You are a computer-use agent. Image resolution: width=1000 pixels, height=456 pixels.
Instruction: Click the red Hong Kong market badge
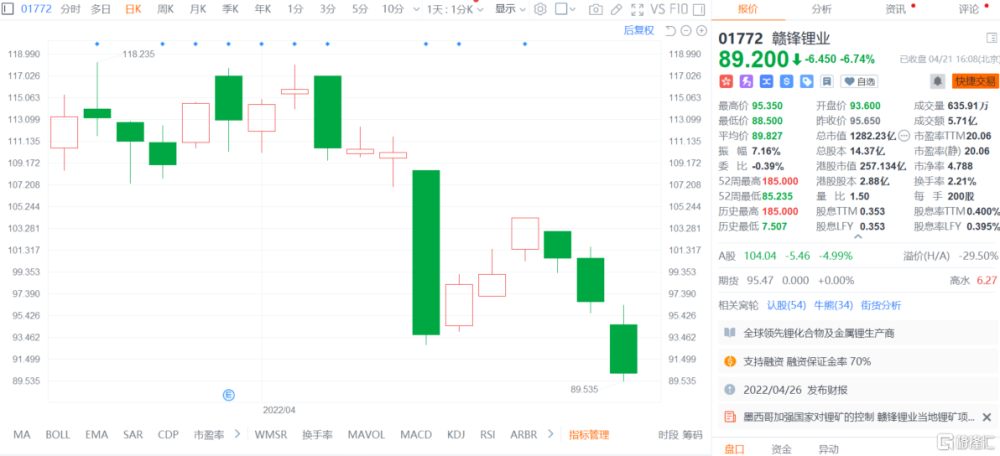pyautogui.click(x=727, y=81)
